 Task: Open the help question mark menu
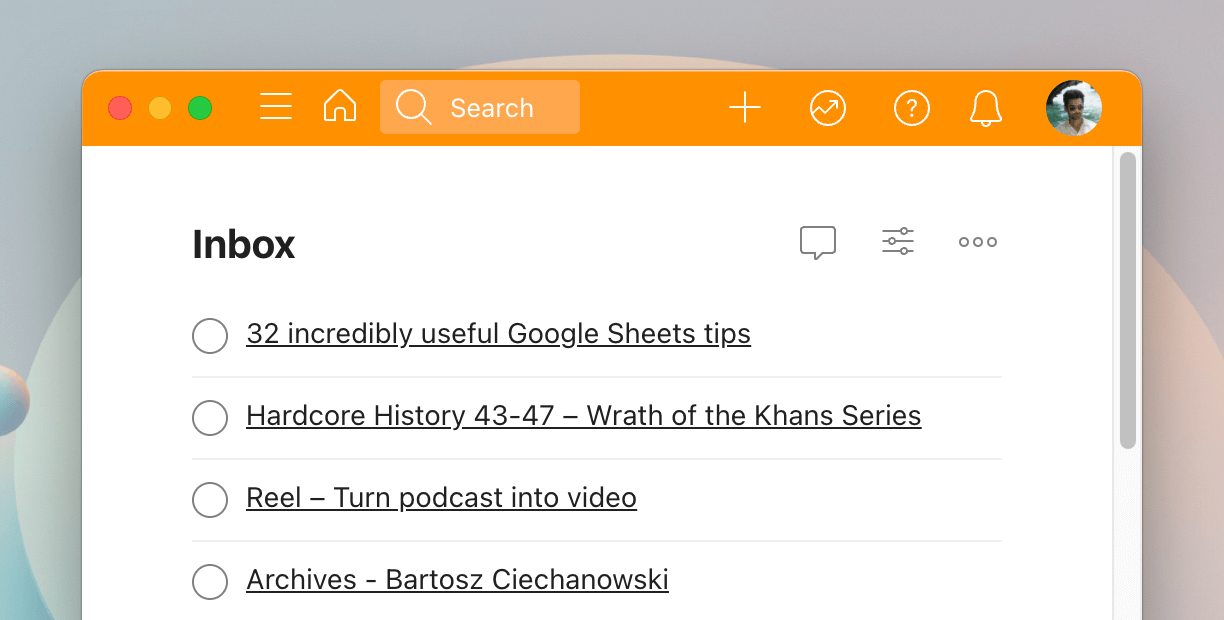[x=912, y=108]
